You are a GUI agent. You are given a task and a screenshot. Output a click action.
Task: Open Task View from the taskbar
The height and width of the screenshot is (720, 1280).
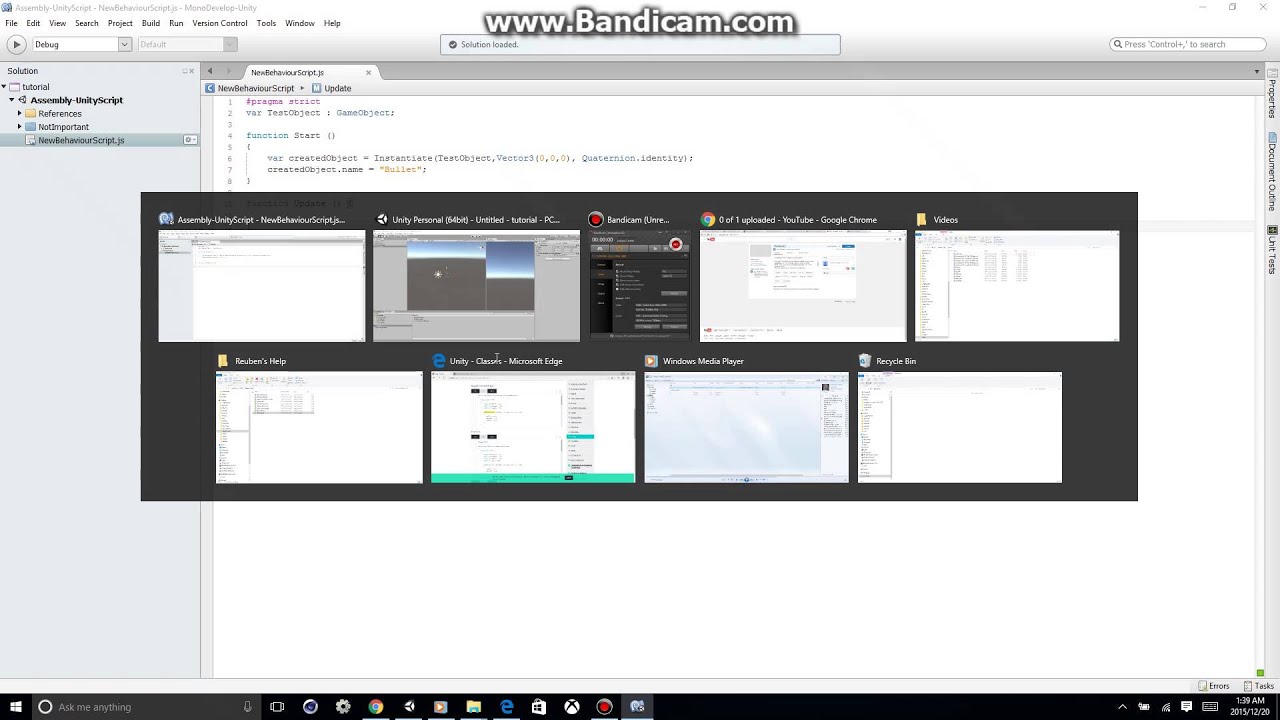278,707
